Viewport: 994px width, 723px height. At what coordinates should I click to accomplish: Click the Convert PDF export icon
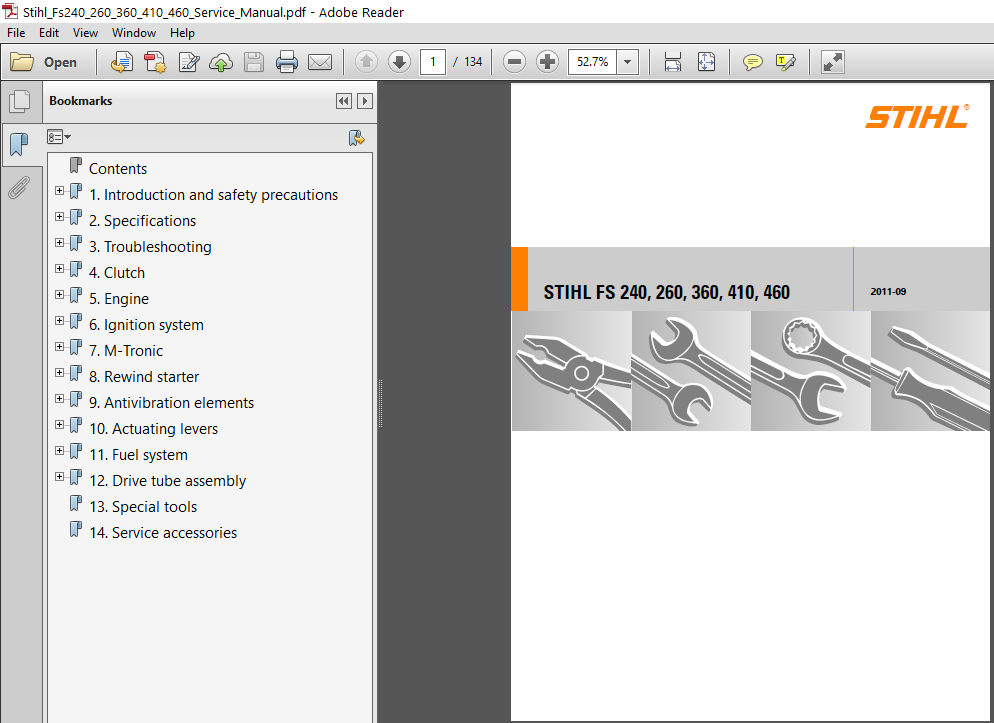pos(122,61)
